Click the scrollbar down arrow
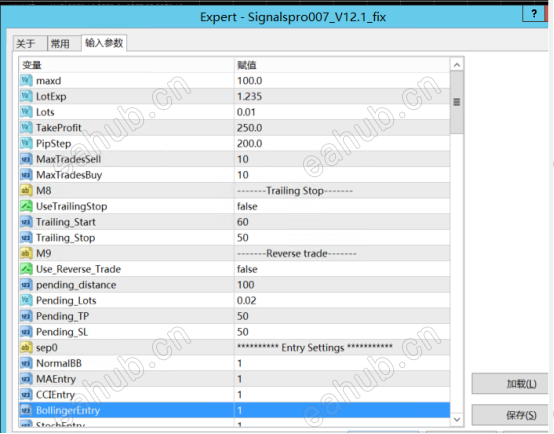Image resolution: width=554 pixels, height=434 pixels. click(x=456, y=419)
